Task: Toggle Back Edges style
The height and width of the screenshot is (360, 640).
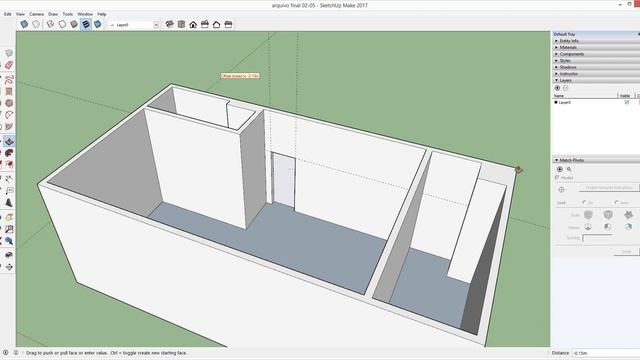Action: [x=36, y=24]
